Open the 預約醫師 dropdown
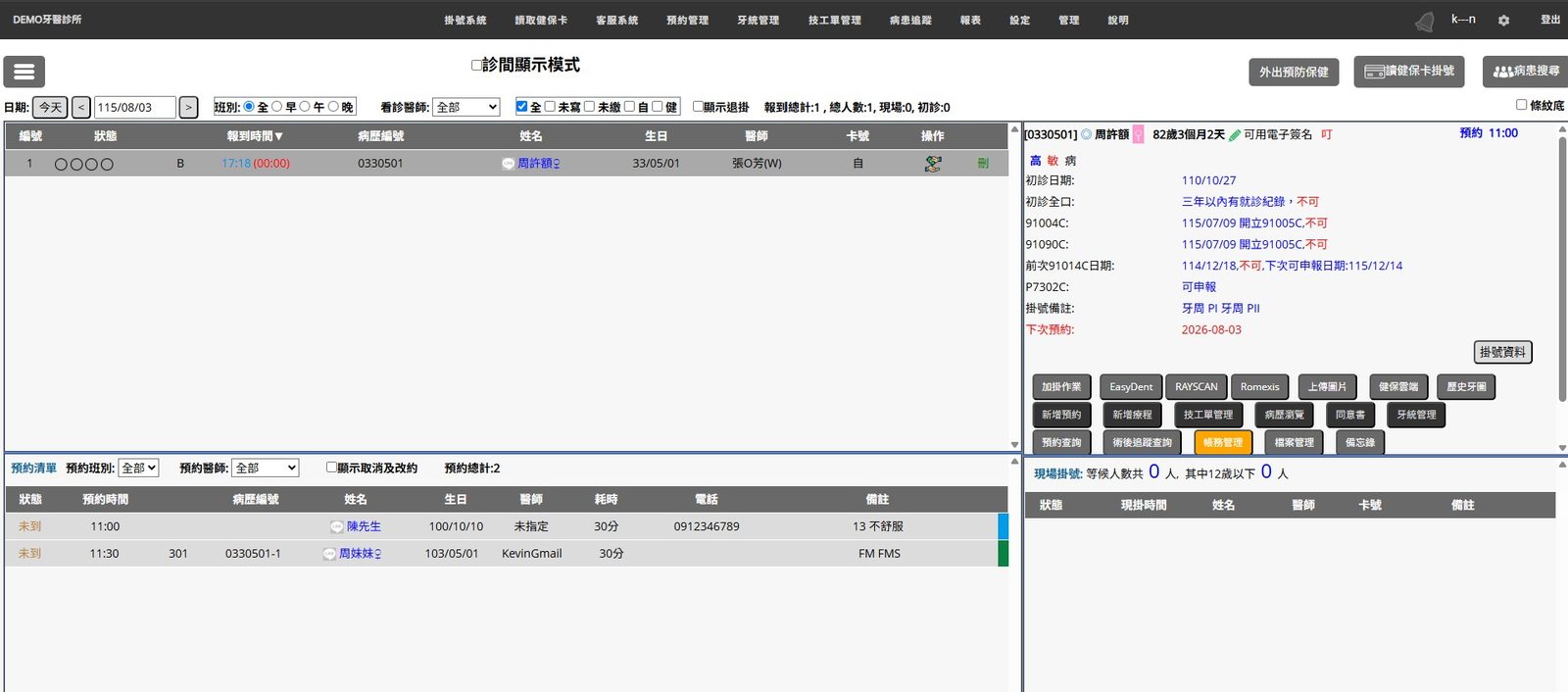This screenshot has width=1568, height=692. point(265,468)
